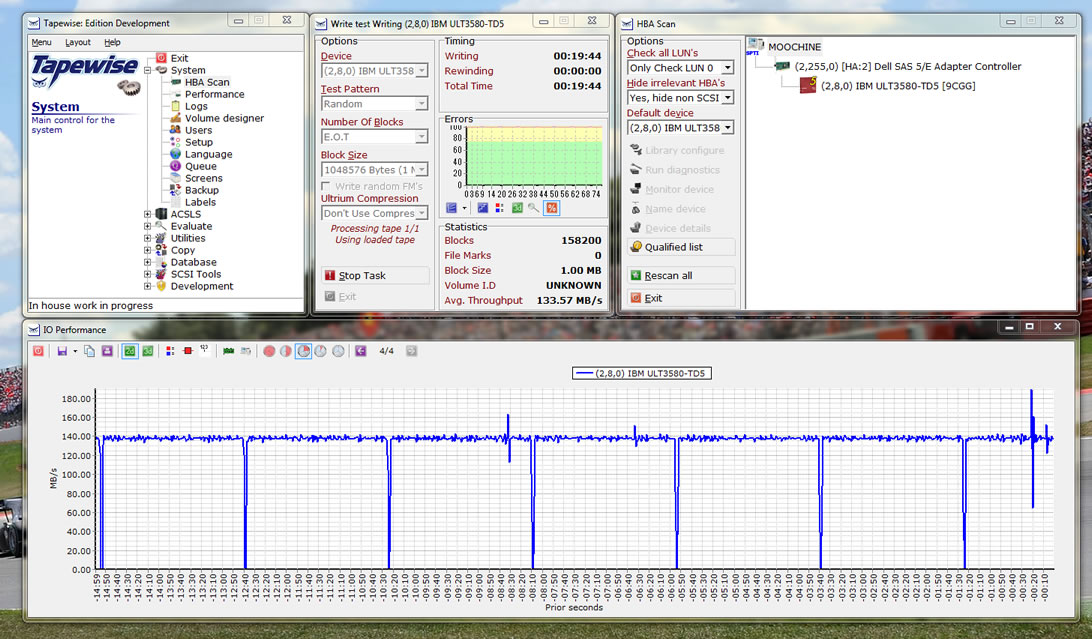Select the IBM ULT3580-TD5 [9CGG] device in tree
This screenshot has height=639, width=1092.
point(897,86)
